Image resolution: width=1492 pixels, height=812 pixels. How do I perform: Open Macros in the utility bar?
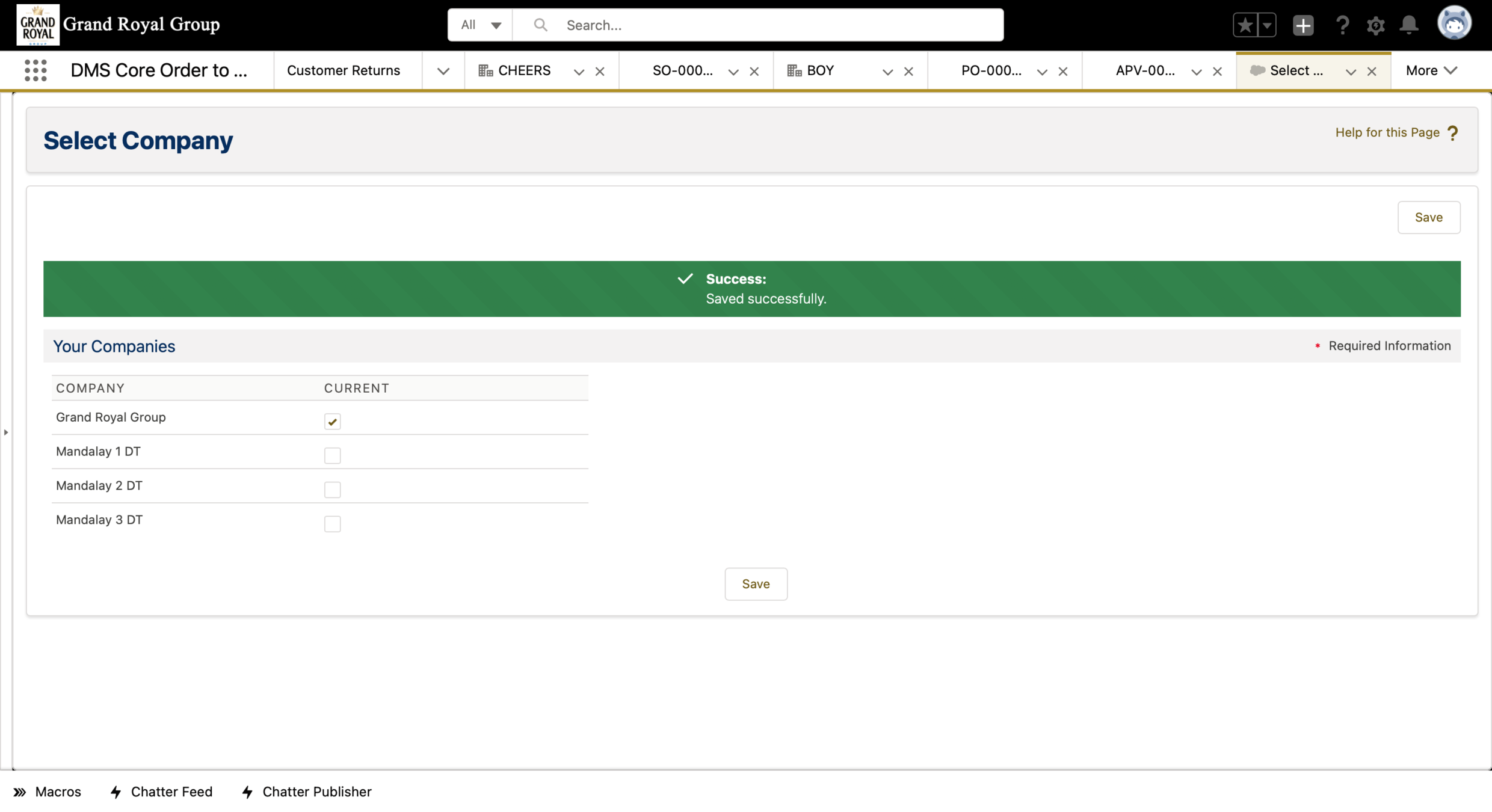coord(48,792)
